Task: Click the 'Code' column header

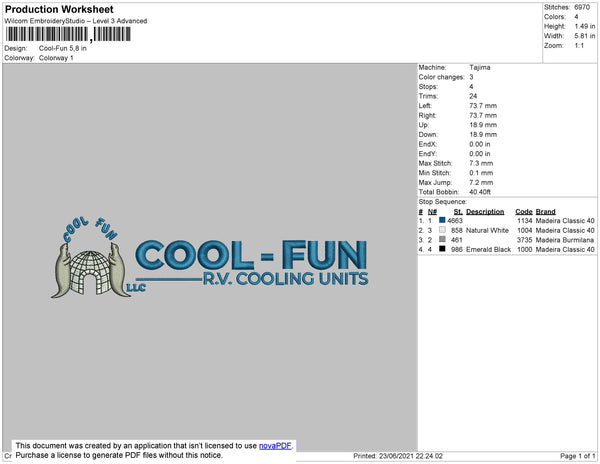Action: (x=524, y=212)
